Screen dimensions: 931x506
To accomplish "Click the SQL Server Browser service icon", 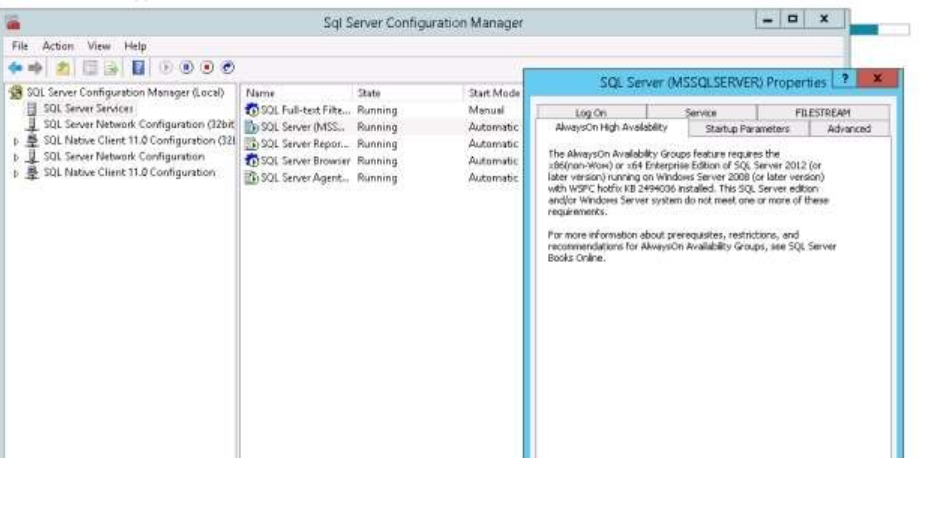I will [x=254, y=160].
